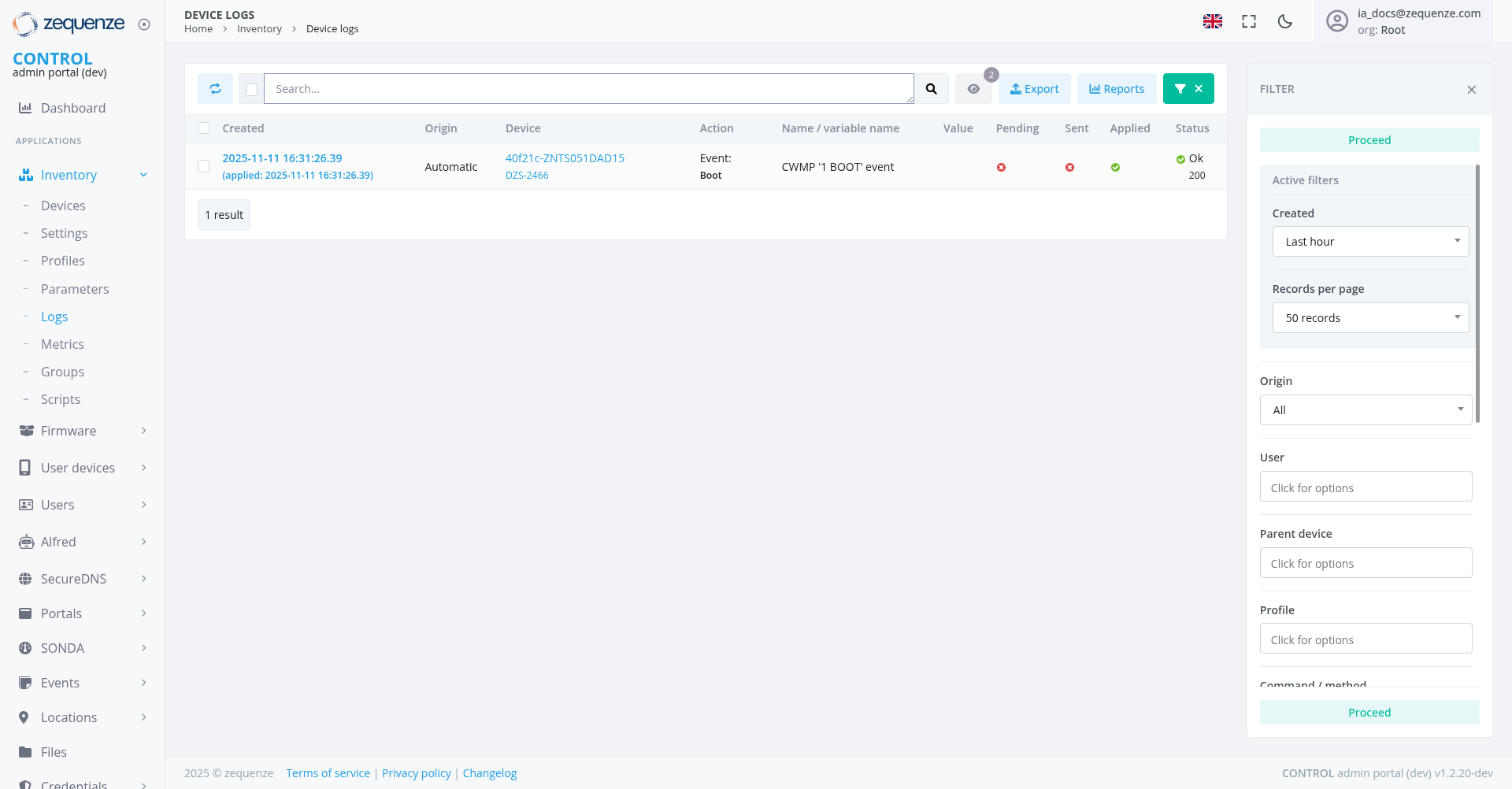The height and width of the screenshot is (789, 1512).
Task: Open the Created 'Last hour' dropdown
Action: click(1370, 242)
